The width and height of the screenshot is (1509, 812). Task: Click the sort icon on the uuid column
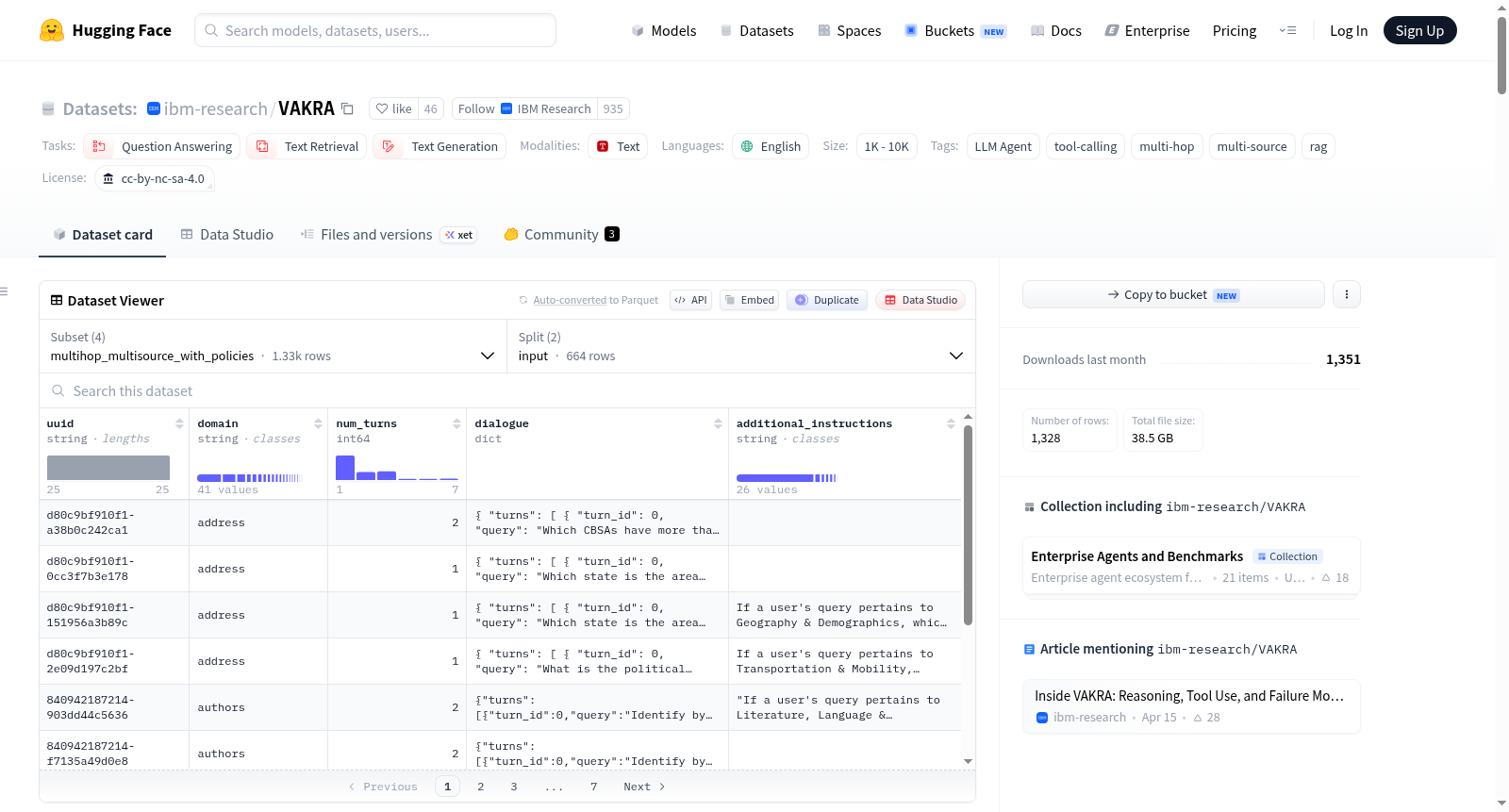179,423
